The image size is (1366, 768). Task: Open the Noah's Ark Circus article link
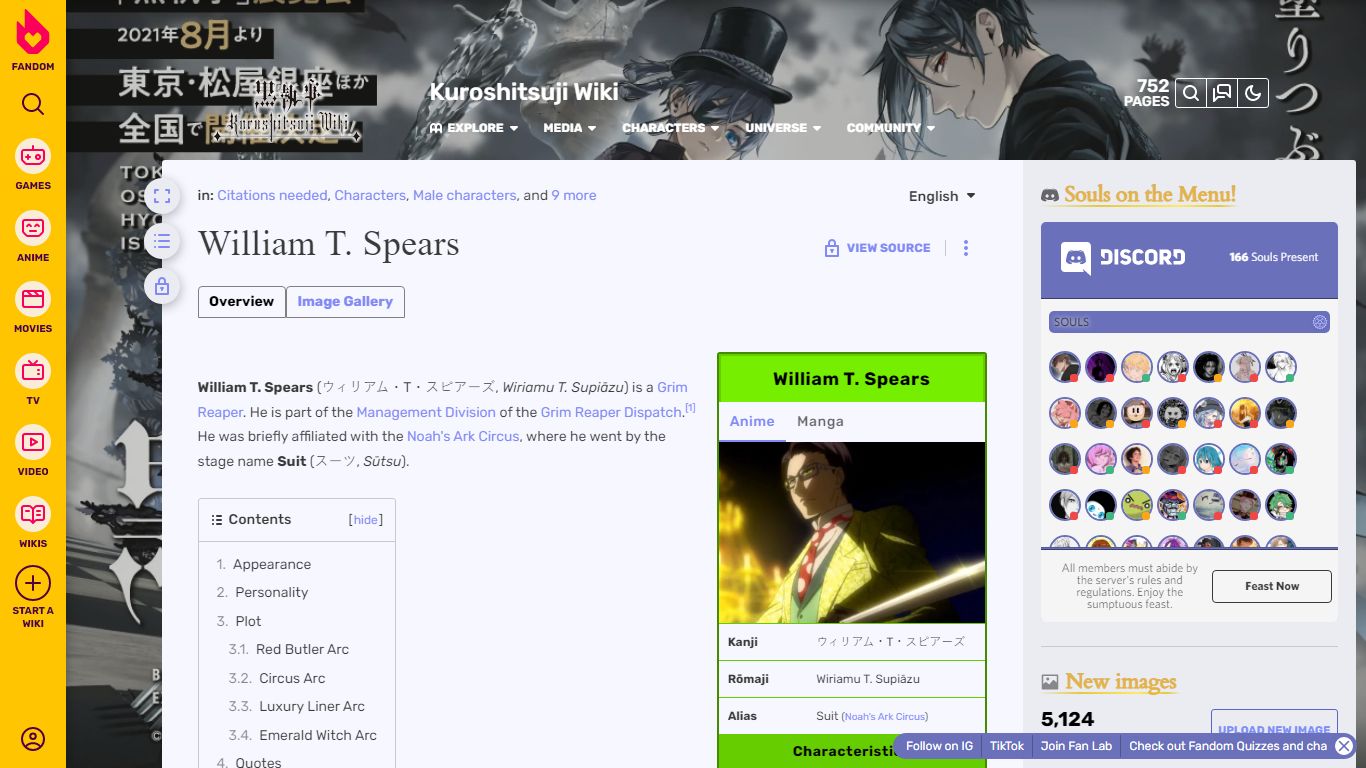[x=463, y=436]
